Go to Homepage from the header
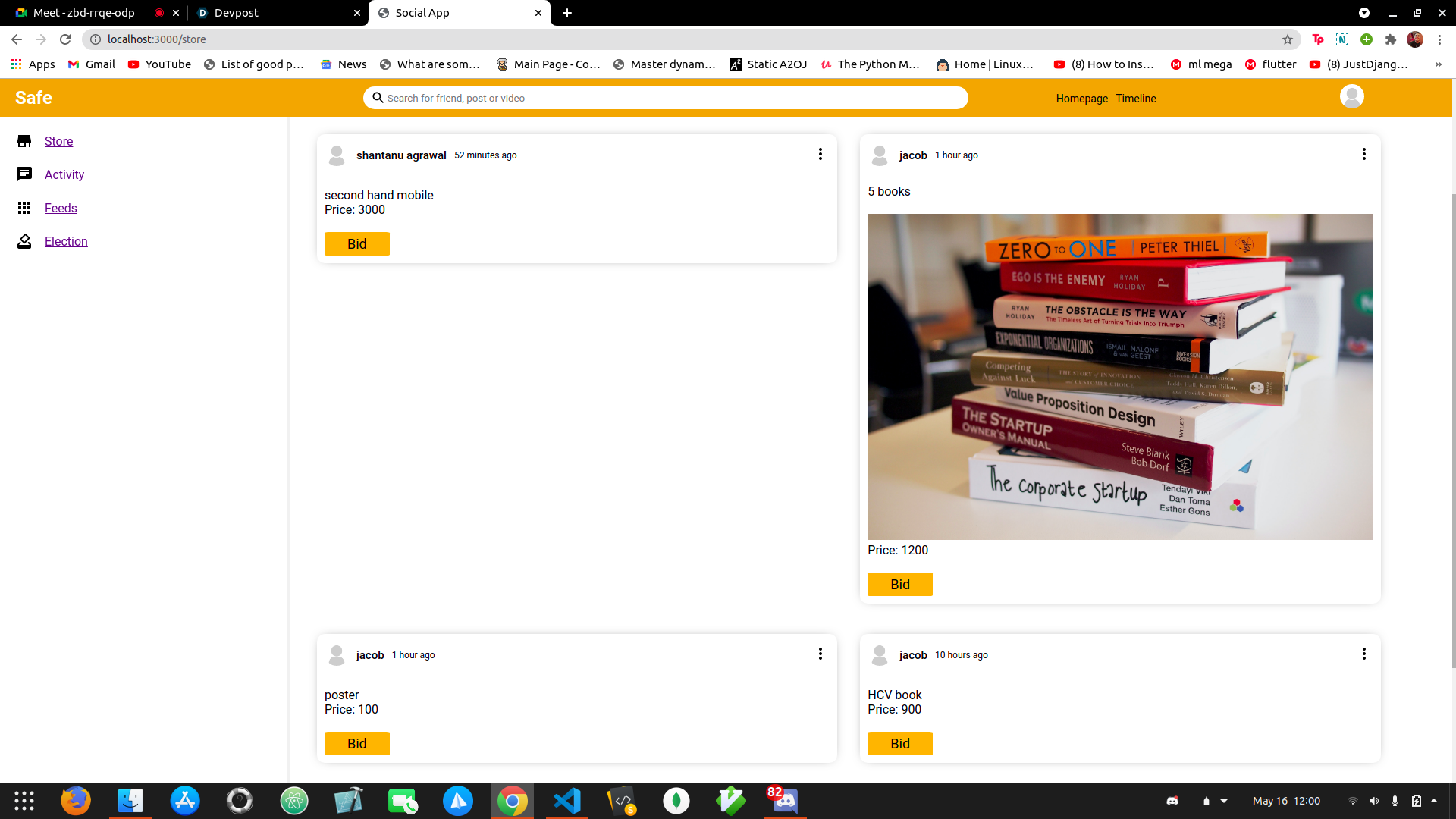 click(1081, 99)
